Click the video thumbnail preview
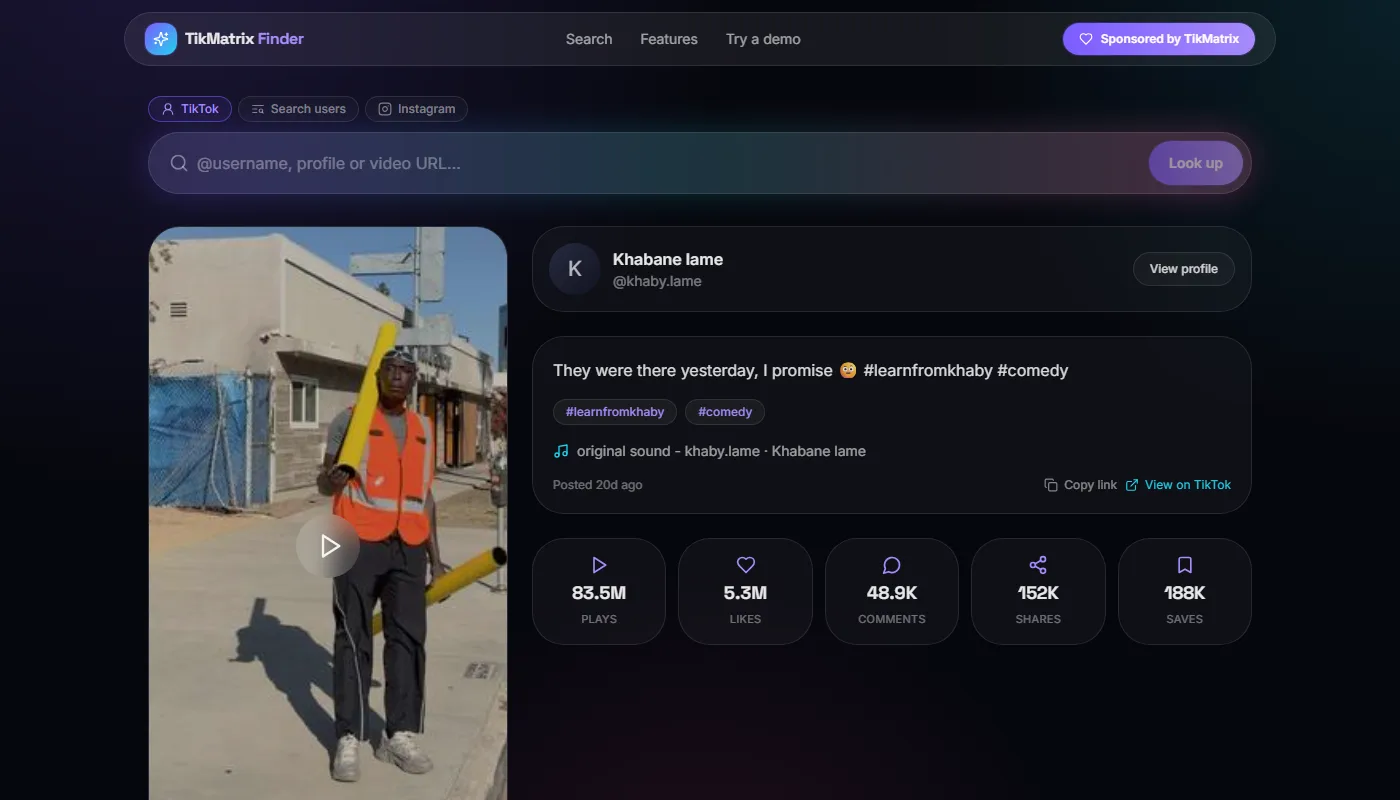The width and height of the screenshot is (1400, 800). point(328,513)
